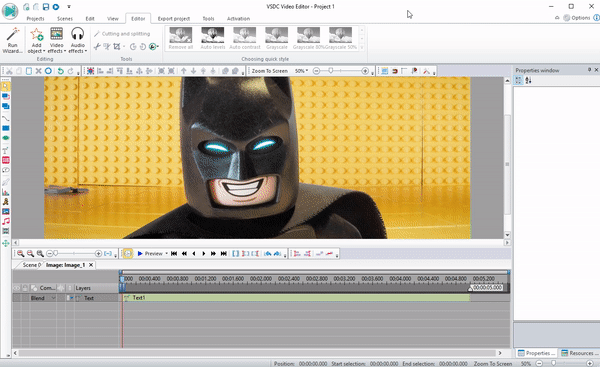Adjust the timeline zoom slider
Image resolution: width=600 pixels, height=367 pixels.
click(55, 253)
